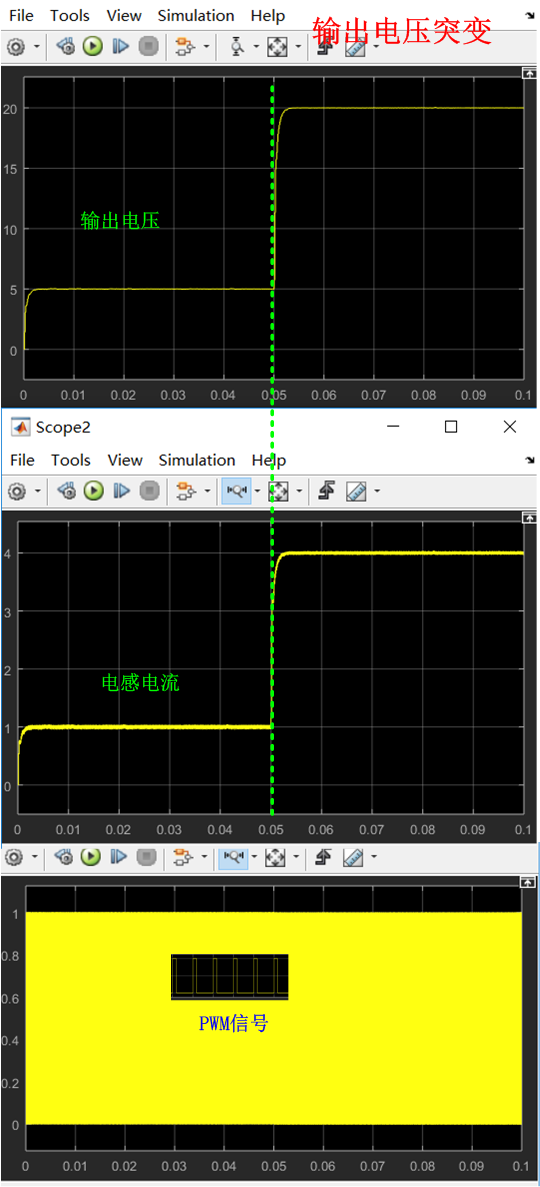
Task: Scale axes limits icon in Scope2
Action: [x=279, y=491]
